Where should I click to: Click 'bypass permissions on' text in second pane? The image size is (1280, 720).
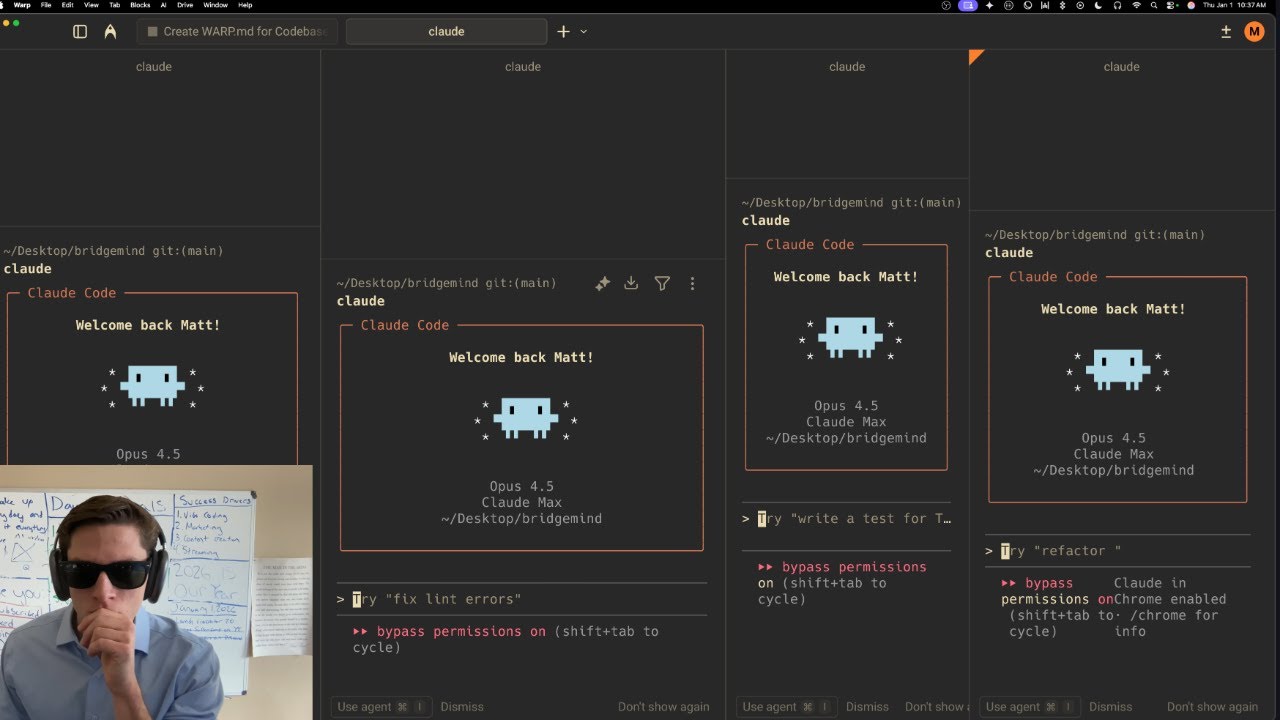pos(463,632)
